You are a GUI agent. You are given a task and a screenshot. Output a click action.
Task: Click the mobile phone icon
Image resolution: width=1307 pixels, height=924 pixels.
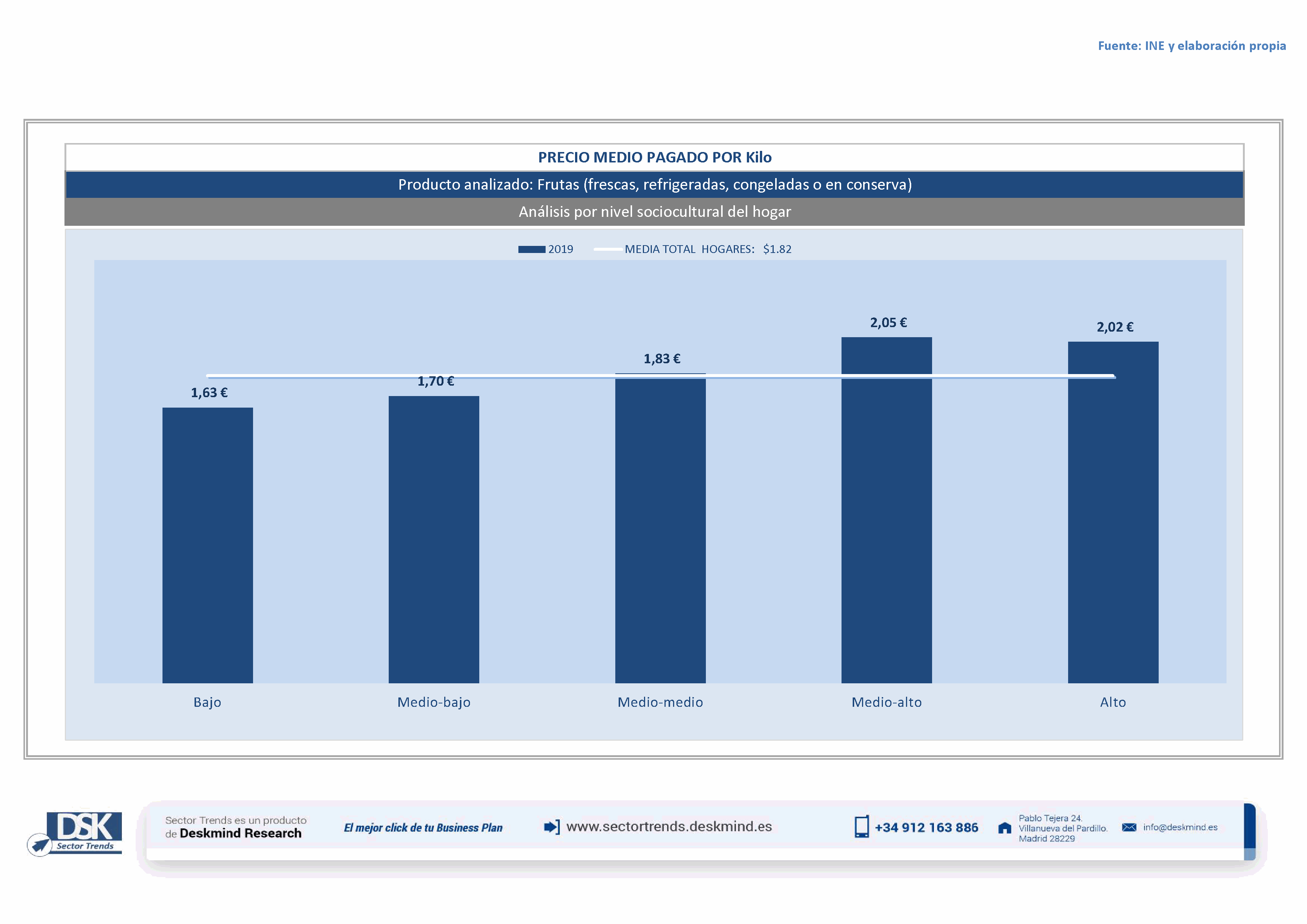coord(861,827)
